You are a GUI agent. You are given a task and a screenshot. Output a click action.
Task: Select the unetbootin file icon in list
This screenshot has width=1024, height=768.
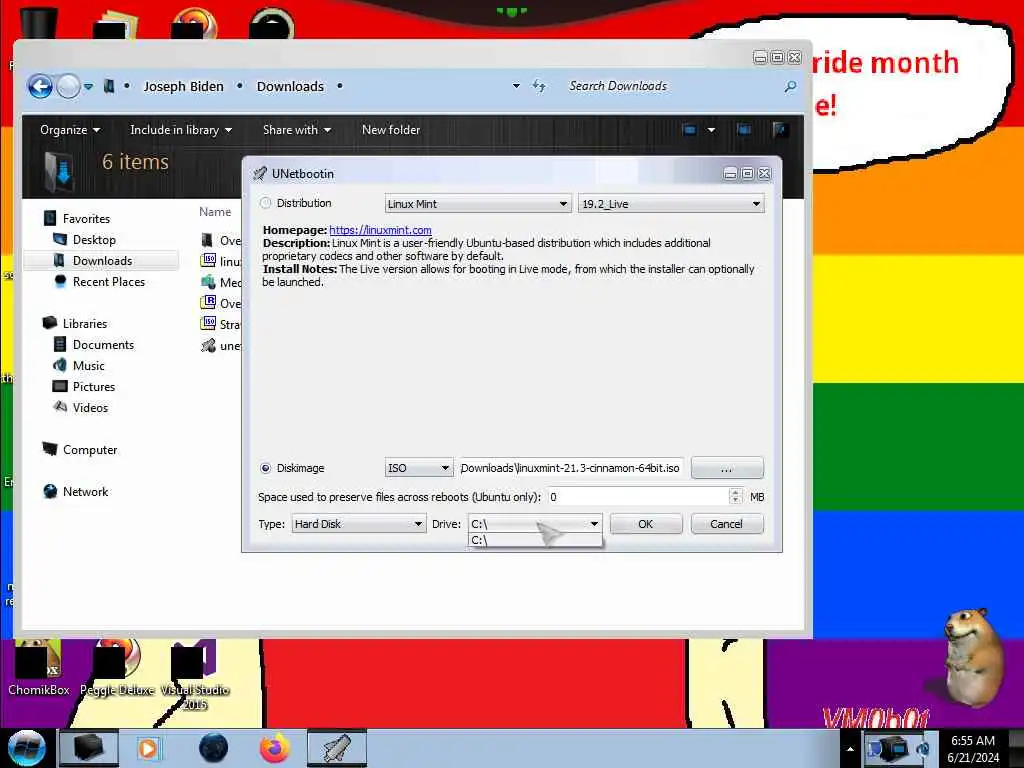click(209, 345)
